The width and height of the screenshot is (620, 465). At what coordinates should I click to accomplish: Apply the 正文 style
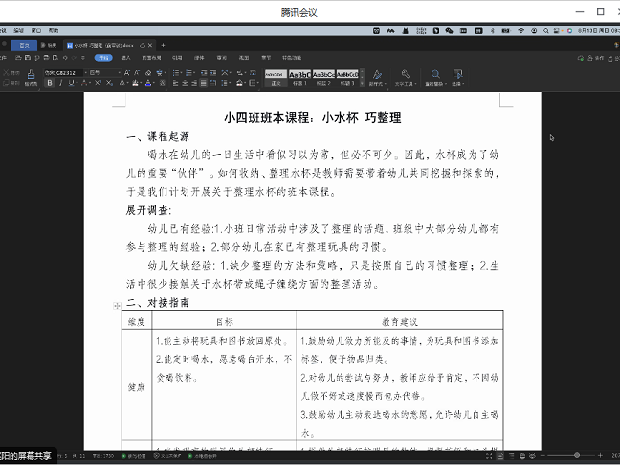coord(276,78)
